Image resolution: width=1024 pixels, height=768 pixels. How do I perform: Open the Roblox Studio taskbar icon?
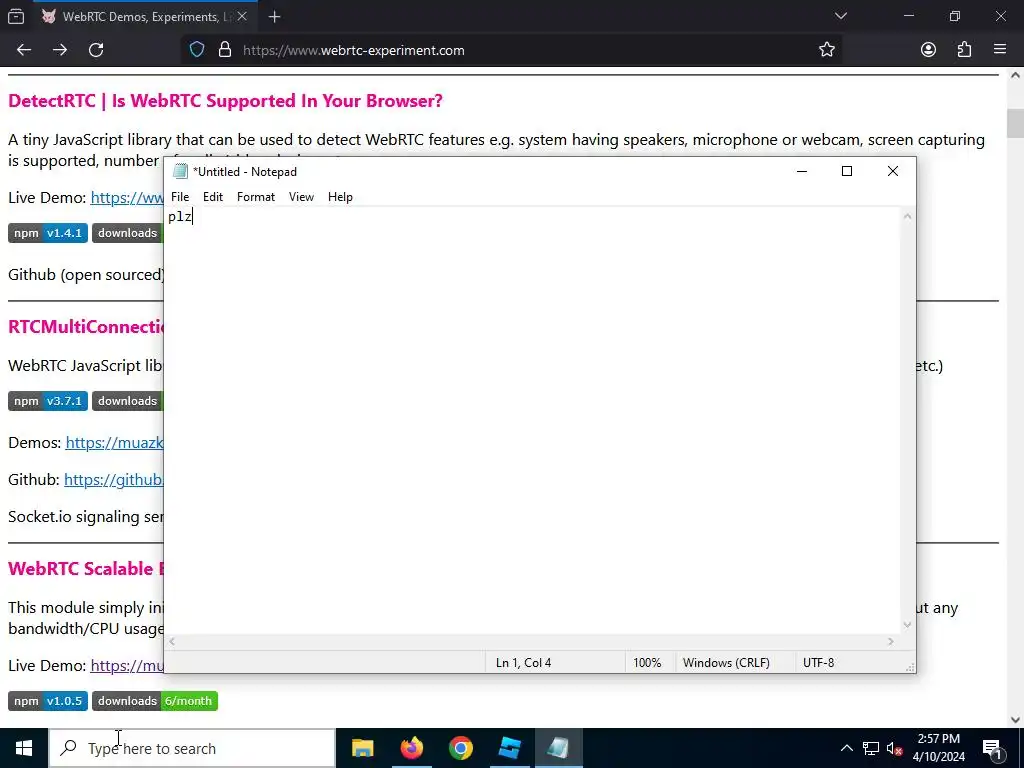click(x=509, y=748)
